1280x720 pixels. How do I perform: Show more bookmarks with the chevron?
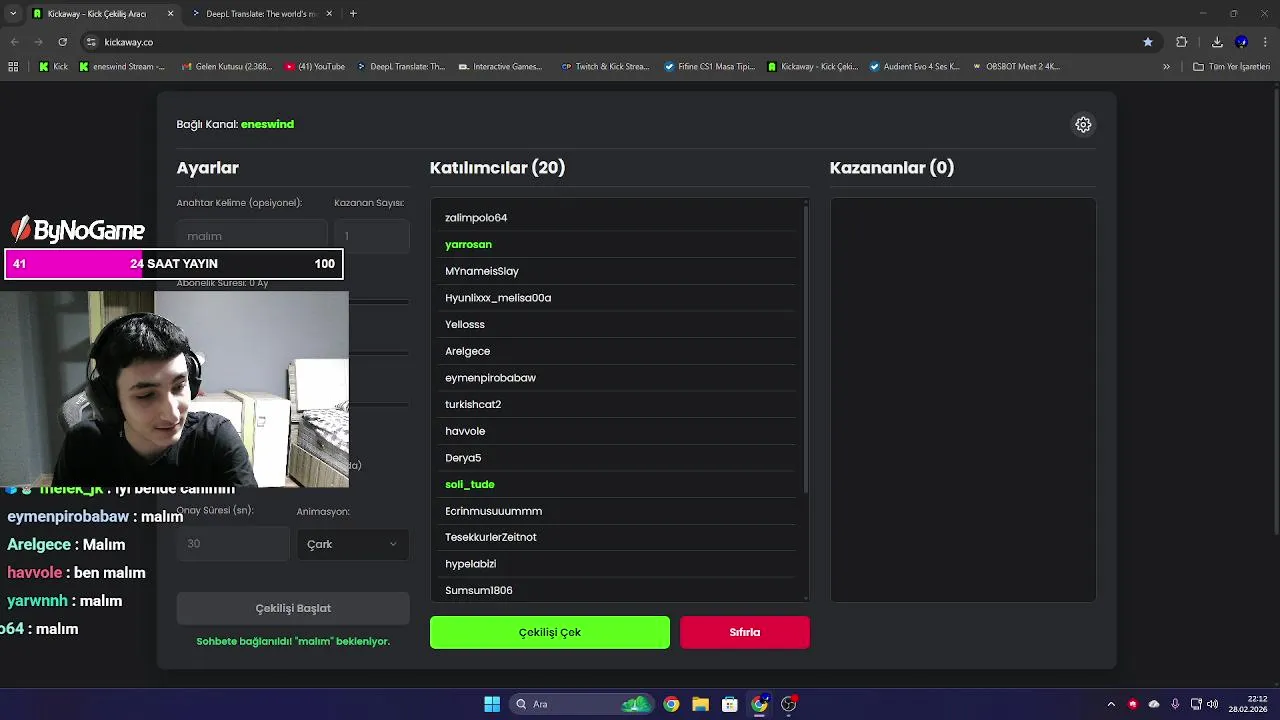coord(1166,67)
